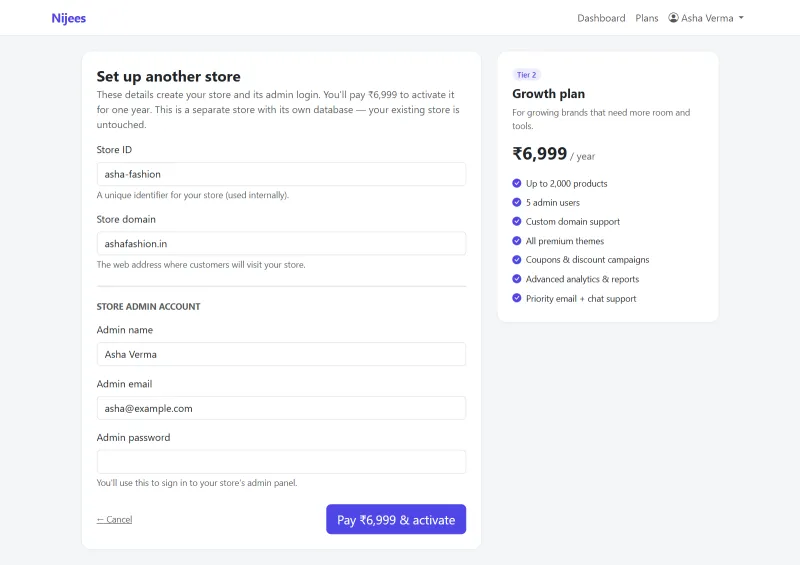Screen dimensions: 800x565
Task: Click the STORE ADMIN ACCOUNT section label
Action: [148, 307]
